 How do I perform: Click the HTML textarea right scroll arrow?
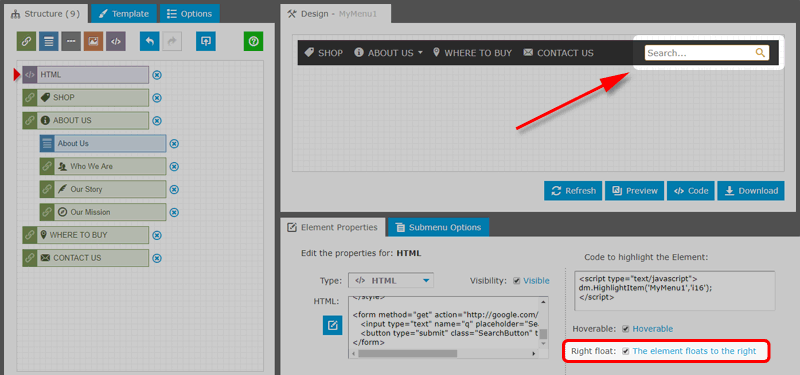(534, 354)
